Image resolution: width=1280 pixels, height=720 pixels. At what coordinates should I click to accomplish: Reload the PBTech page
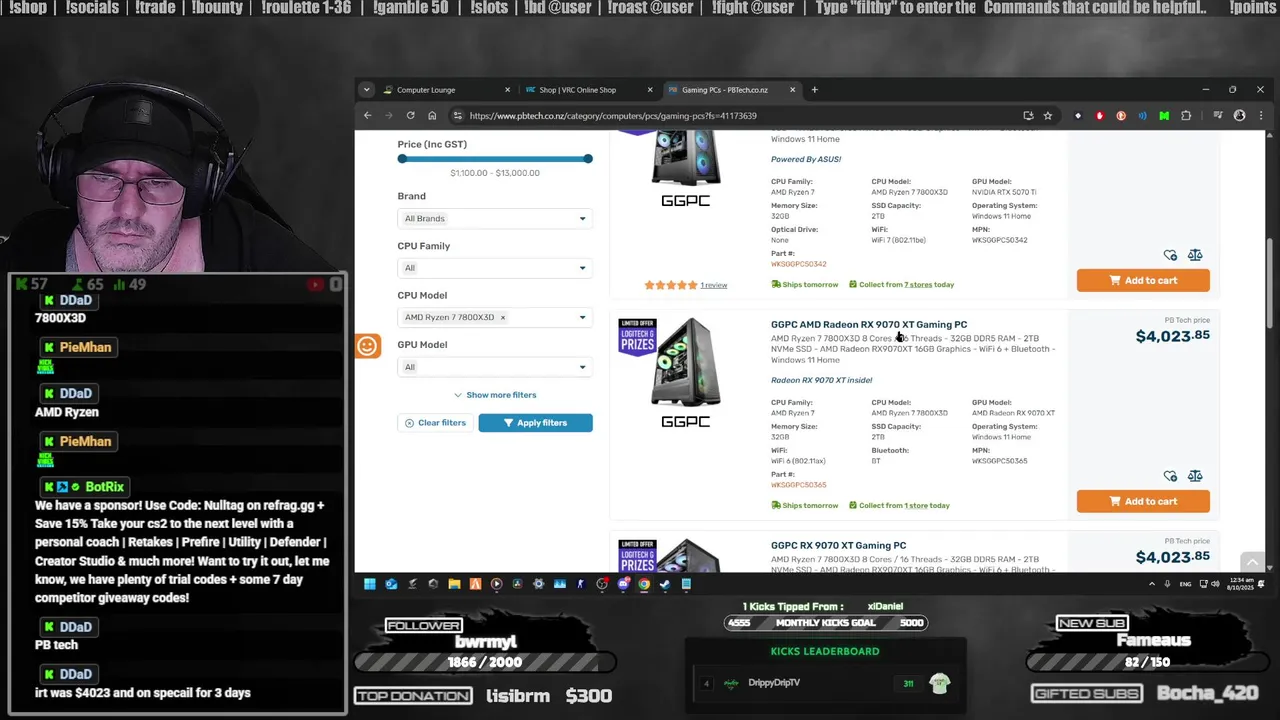[x=410, y=115]
